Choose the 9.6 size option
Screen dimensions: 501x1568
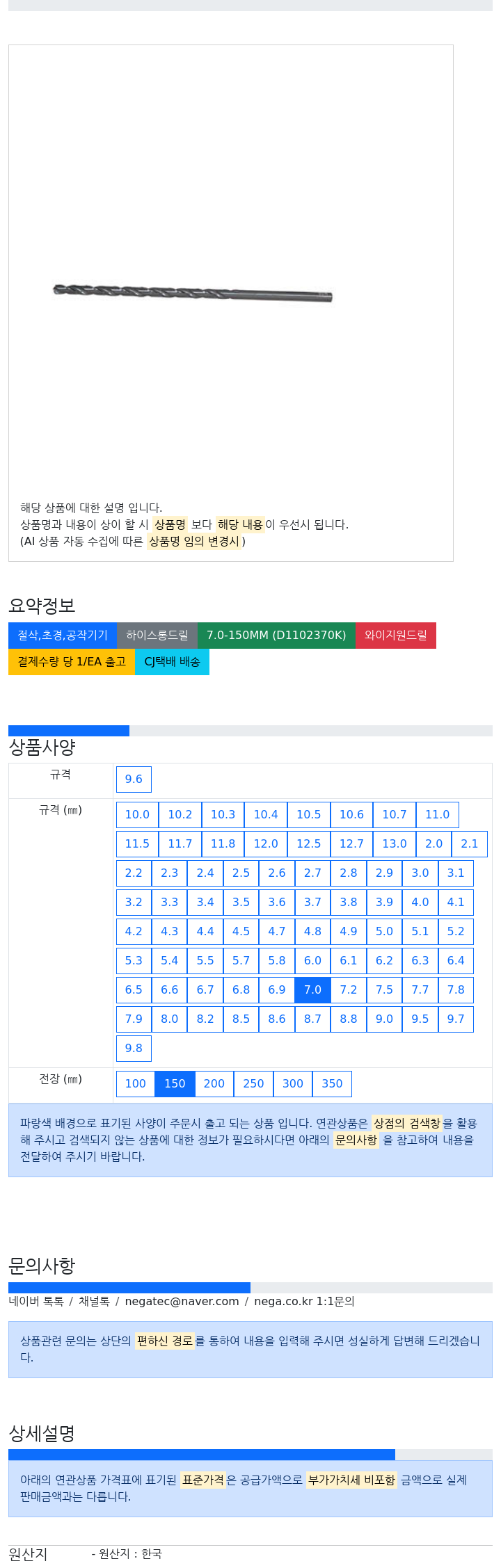pyautogui.click(x=134, y=779)
